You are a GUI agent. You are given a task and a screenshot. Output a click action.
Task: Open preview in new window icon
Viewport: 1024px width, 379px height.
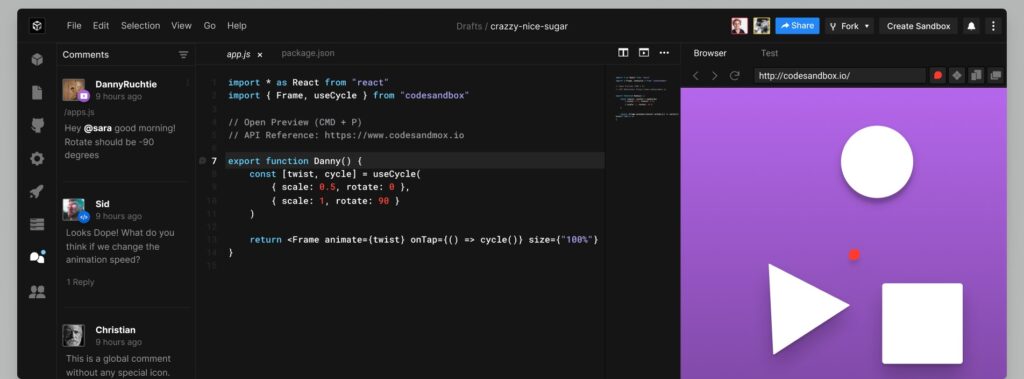(995, 76)
